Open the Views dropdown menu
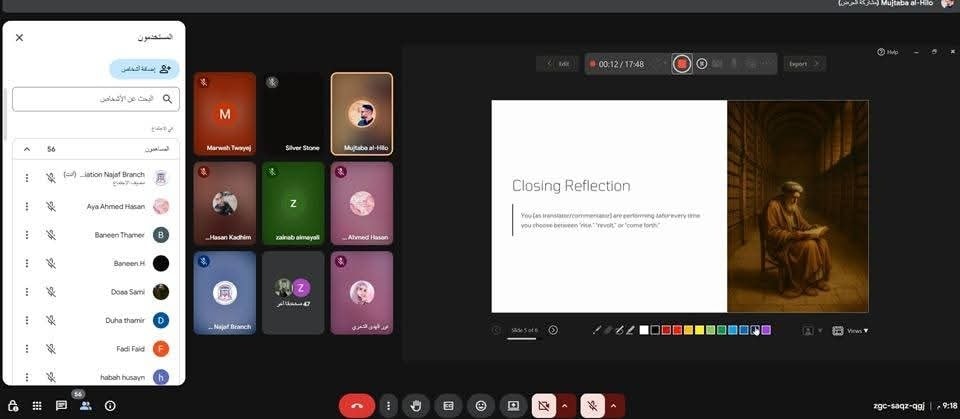 coord(857,330)
